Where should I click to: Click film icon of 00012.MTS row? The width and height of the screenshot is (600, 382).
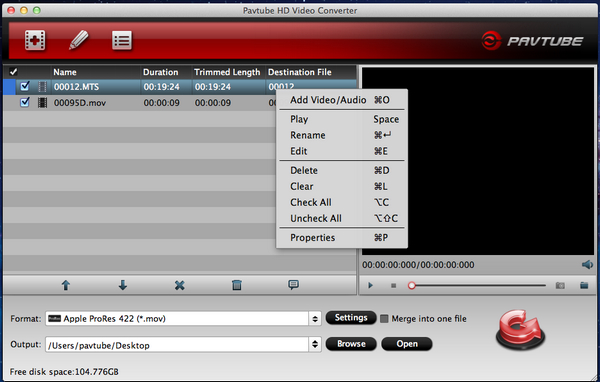[42, 87]
